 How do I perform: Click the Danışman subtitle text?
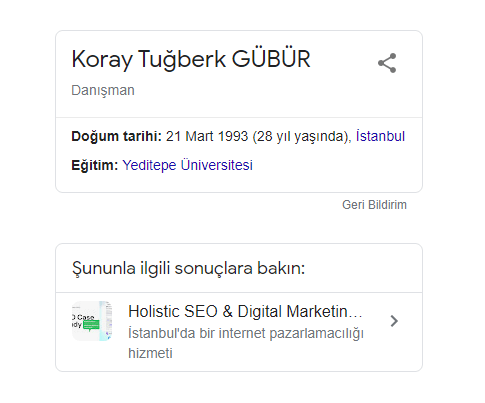(103, 91)
